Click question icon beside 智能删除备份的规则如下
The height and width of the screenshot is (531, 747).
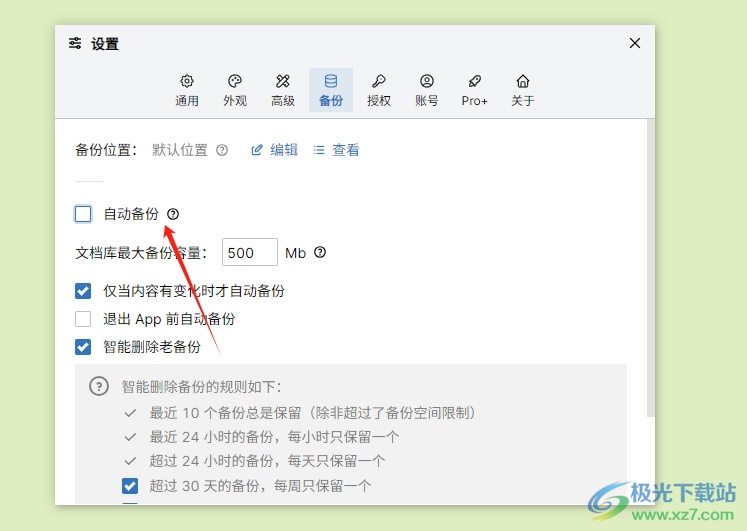(x=99, y=386)
